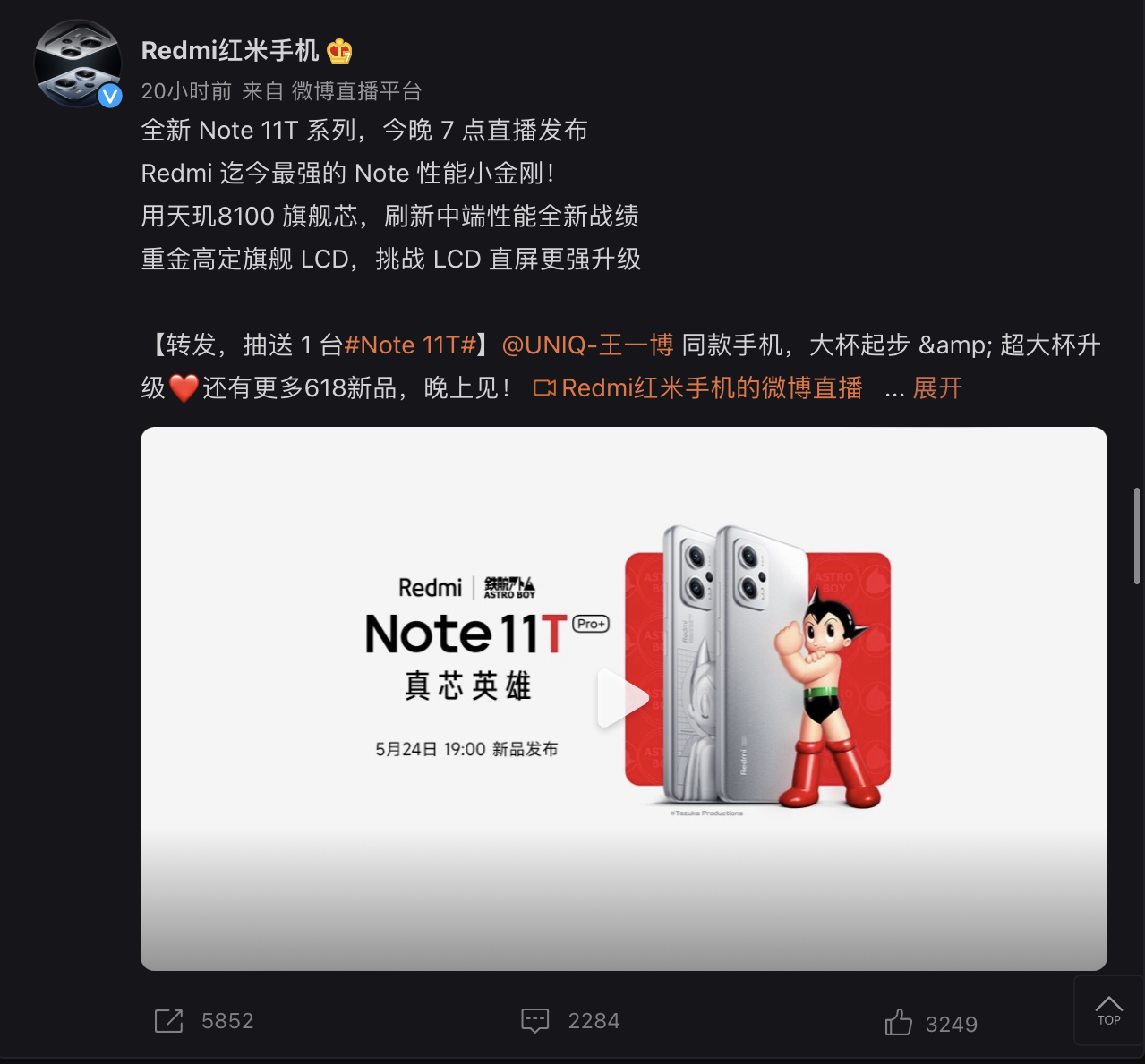Screen dimensions: 1145x1064
Task: Click the repost count 5852
Action: [227, 1021]
